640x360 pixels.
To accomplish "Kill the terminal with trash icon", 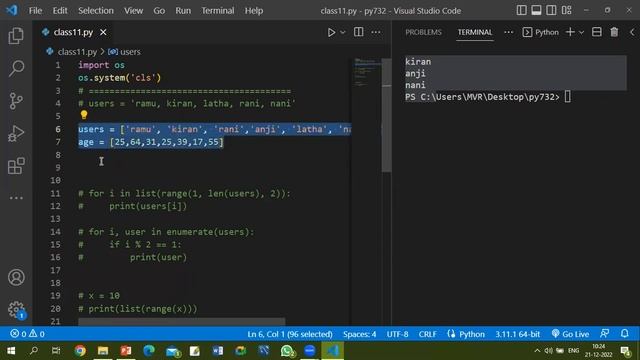I will click(x=614, y=32).
